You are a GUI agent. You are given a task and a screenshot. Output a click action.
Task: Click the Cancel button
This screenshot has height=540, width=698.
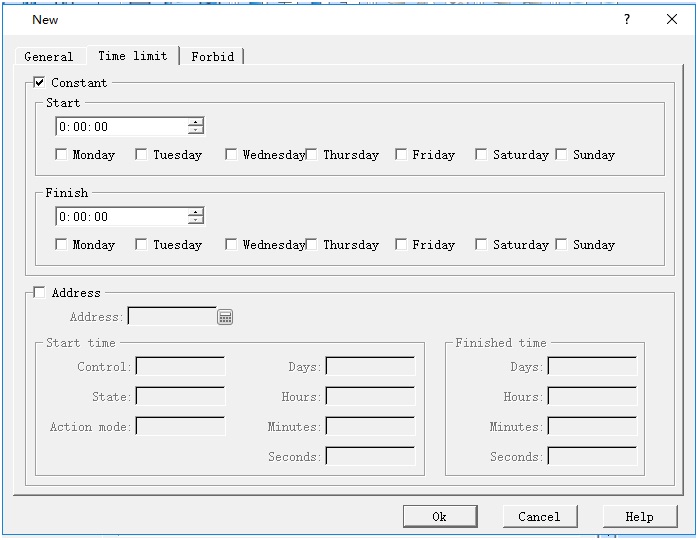click(x=539, y=517)
